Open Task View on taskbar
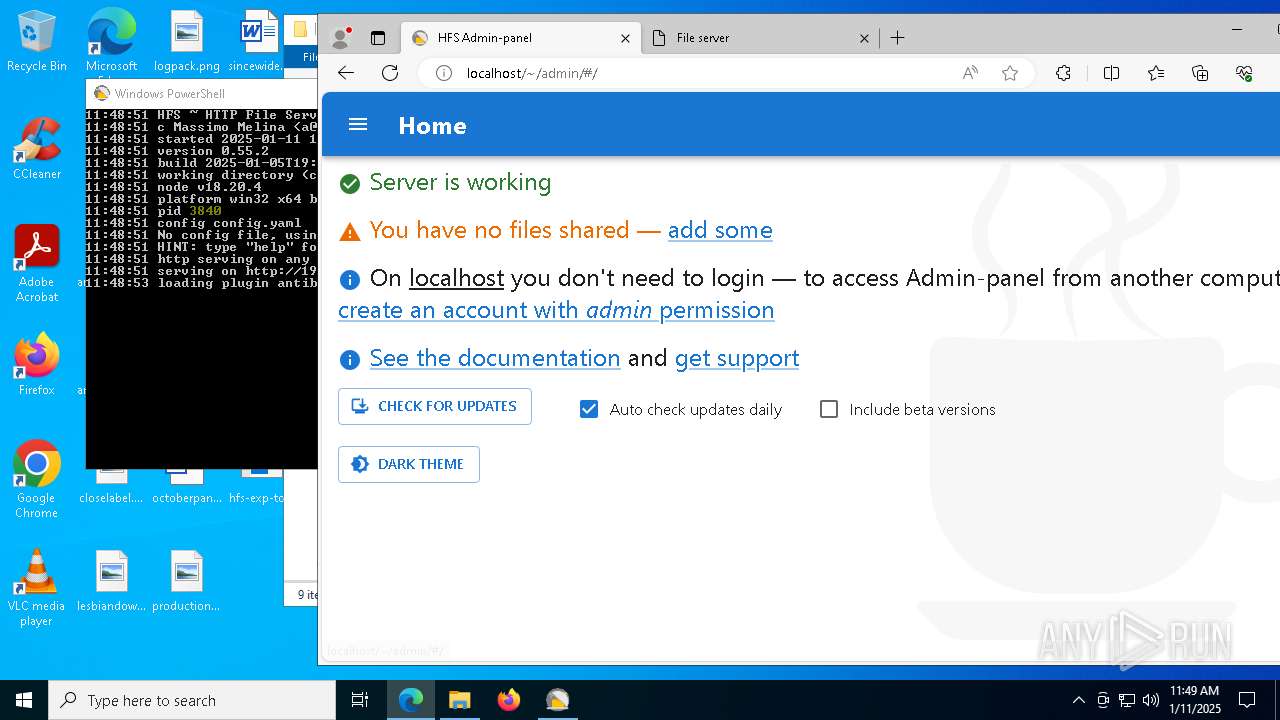This screenshot has width=1280, height=720. pos(360,700)
